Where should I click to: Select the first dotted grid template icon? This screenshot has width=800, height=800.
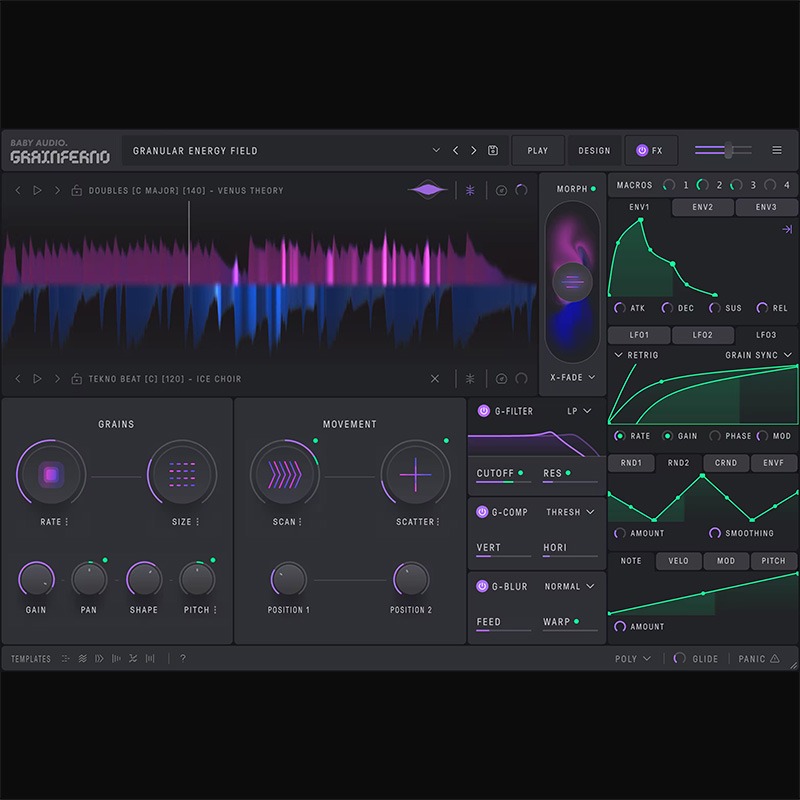pyautogui.click(x=65, y=658)
